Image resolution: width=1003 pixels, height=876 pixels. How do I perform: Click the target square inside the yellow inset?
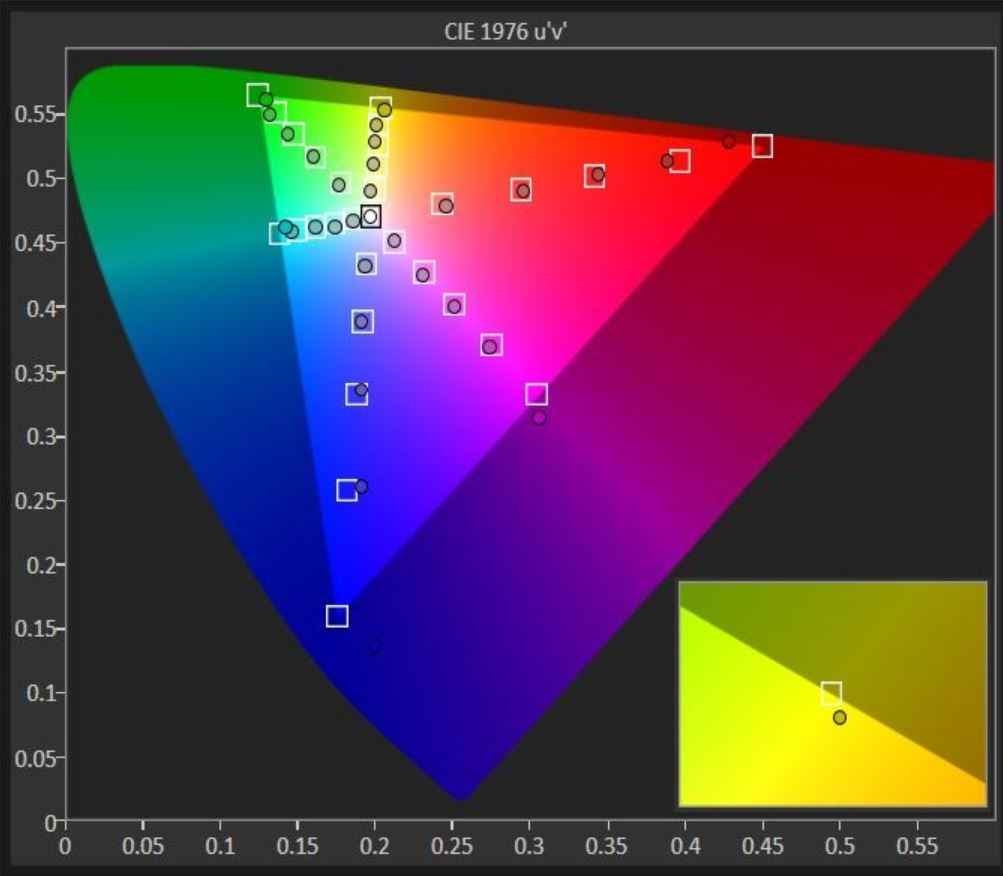[831, 692]
